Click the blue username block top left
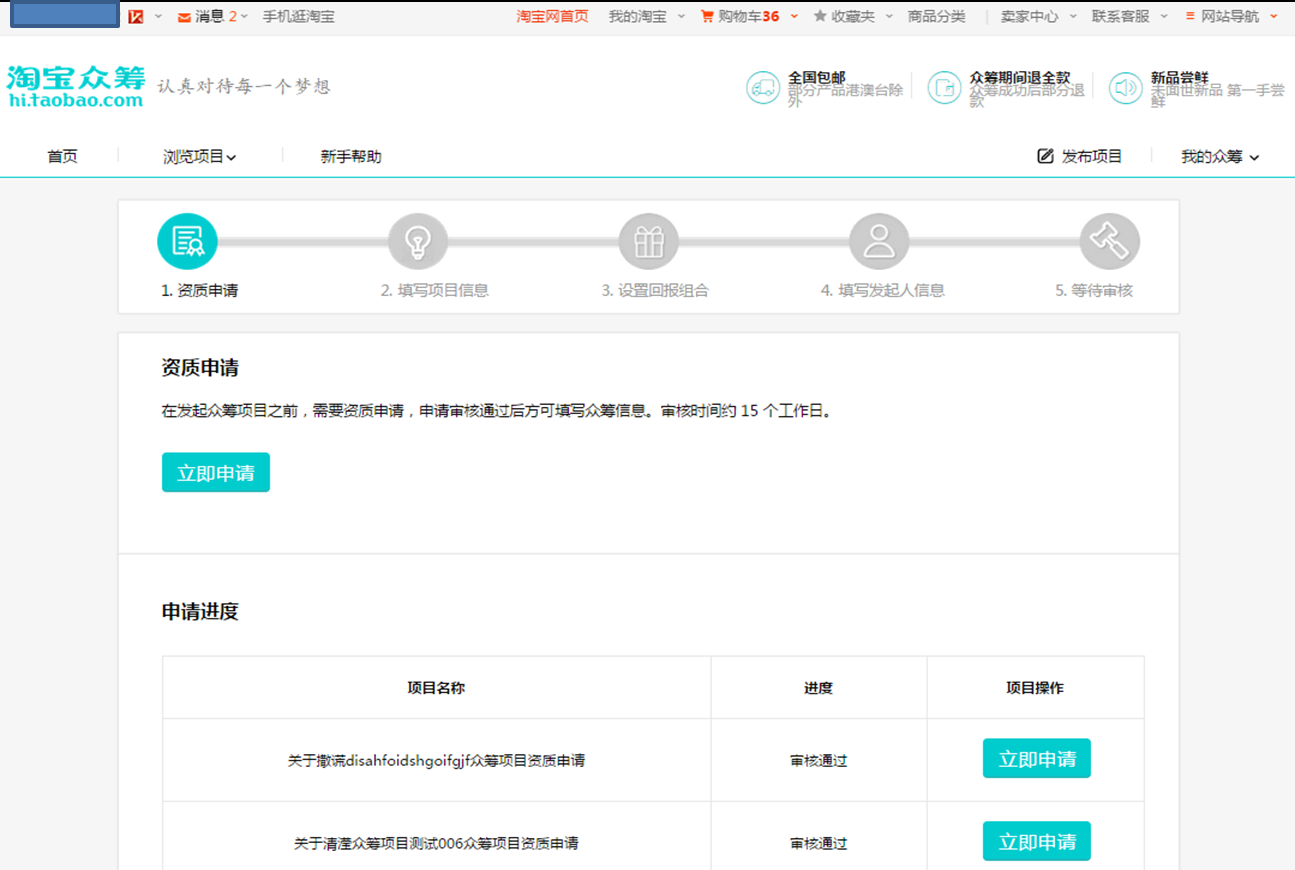1295x870 pixels. [x=65, y=15]
